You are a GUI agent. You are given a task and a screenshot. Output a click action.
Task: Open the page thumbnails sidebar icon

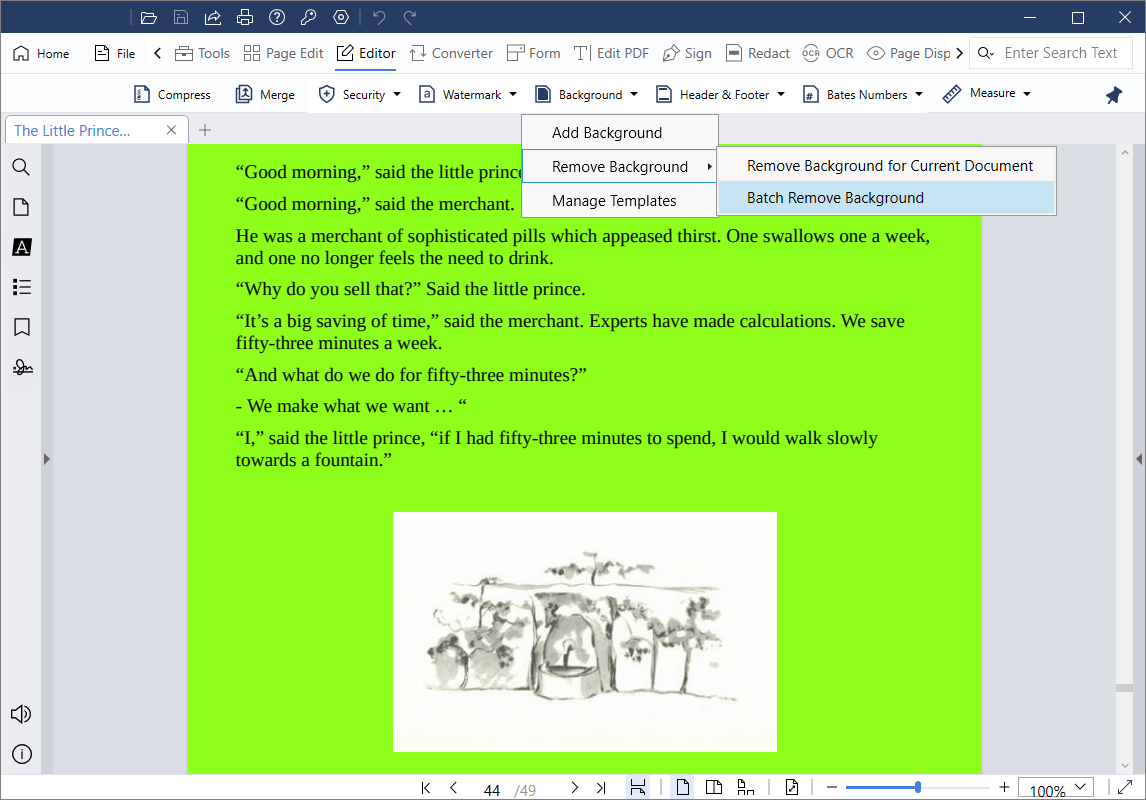(21, 207)
